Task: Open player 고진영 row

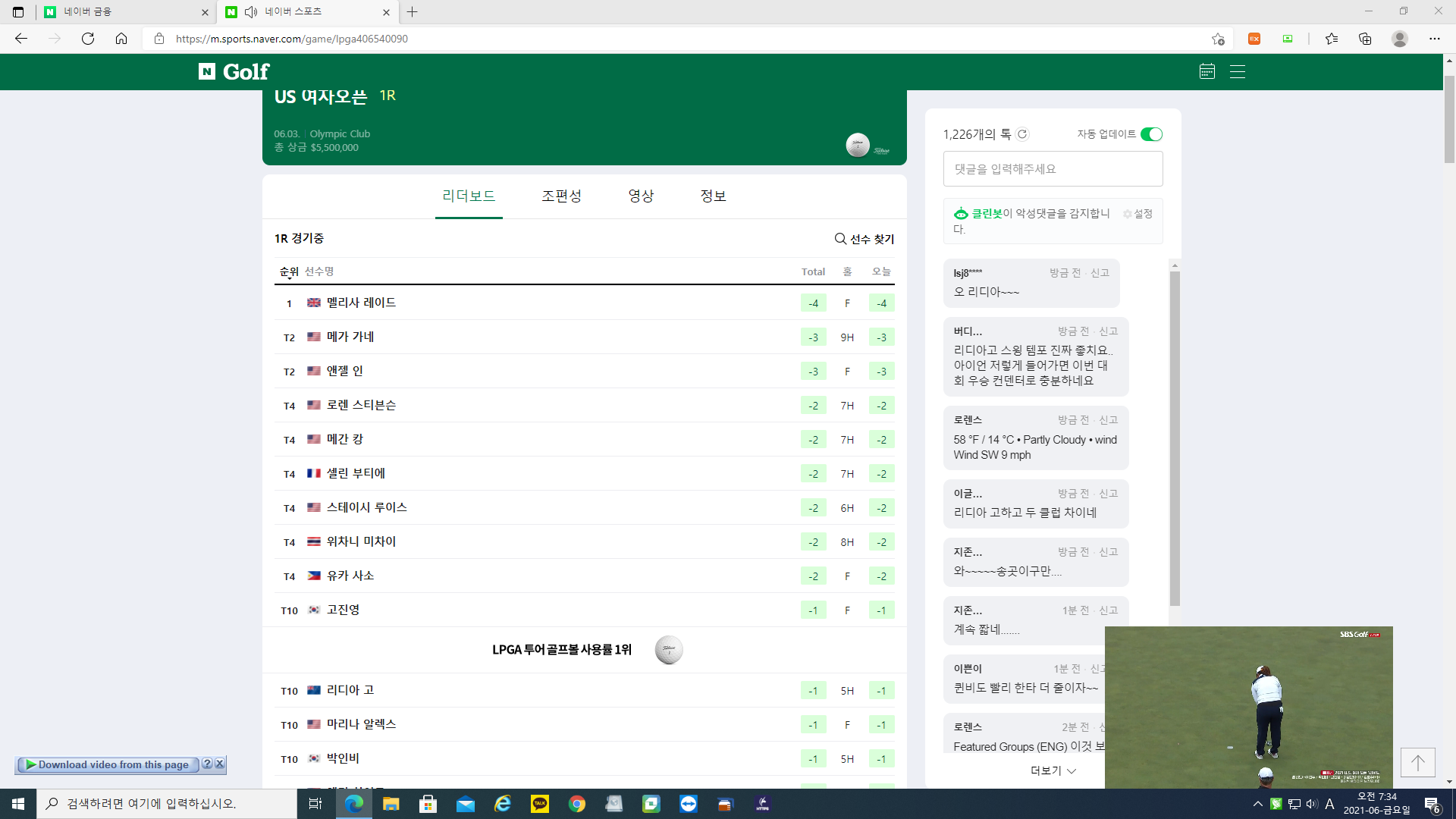Action: 584,610
